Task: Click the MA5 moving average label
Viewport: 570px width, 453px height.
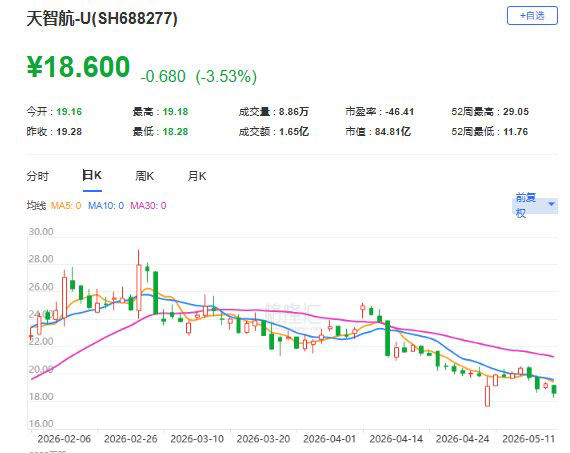Action: (66, 206)
